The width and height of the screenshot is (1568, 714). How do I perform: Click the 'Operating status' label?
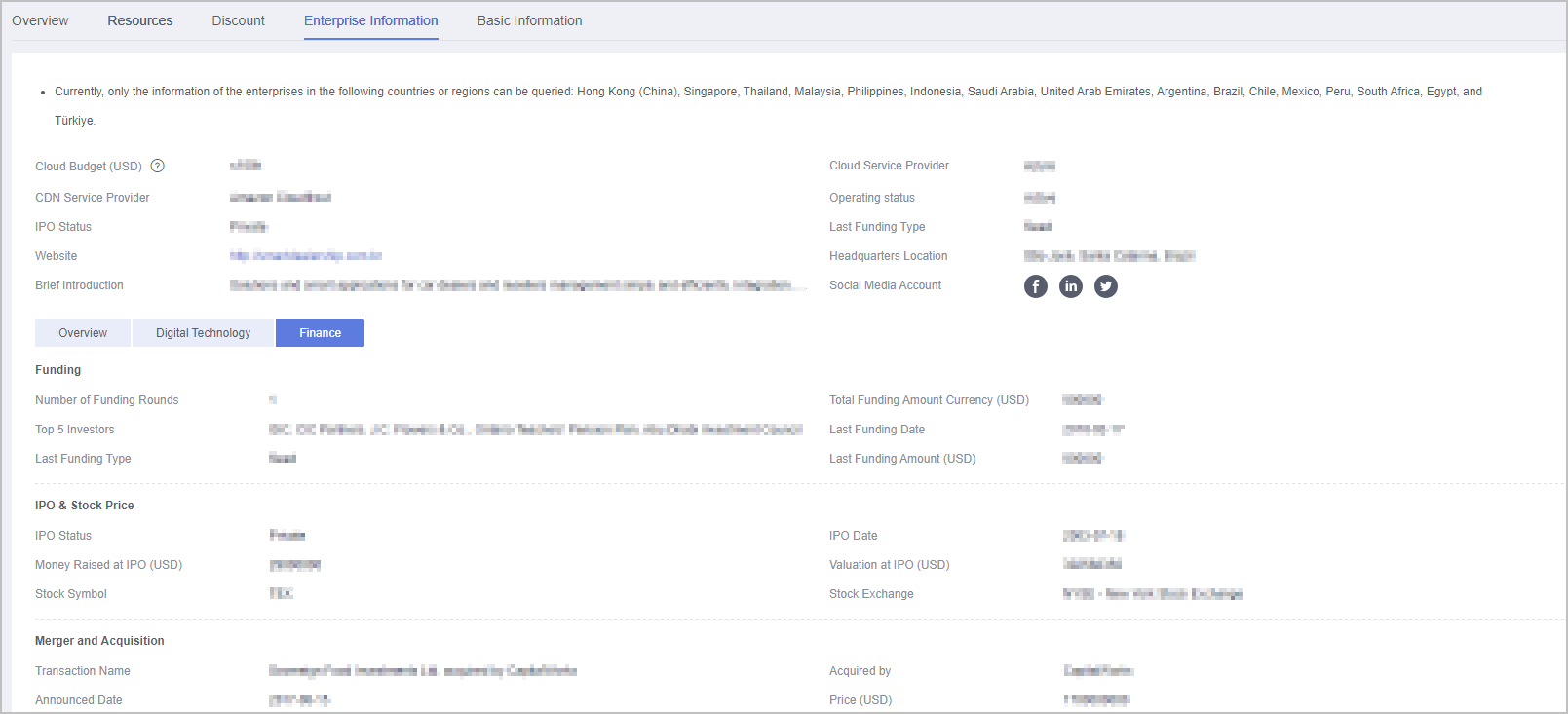[x=872, y=198]
